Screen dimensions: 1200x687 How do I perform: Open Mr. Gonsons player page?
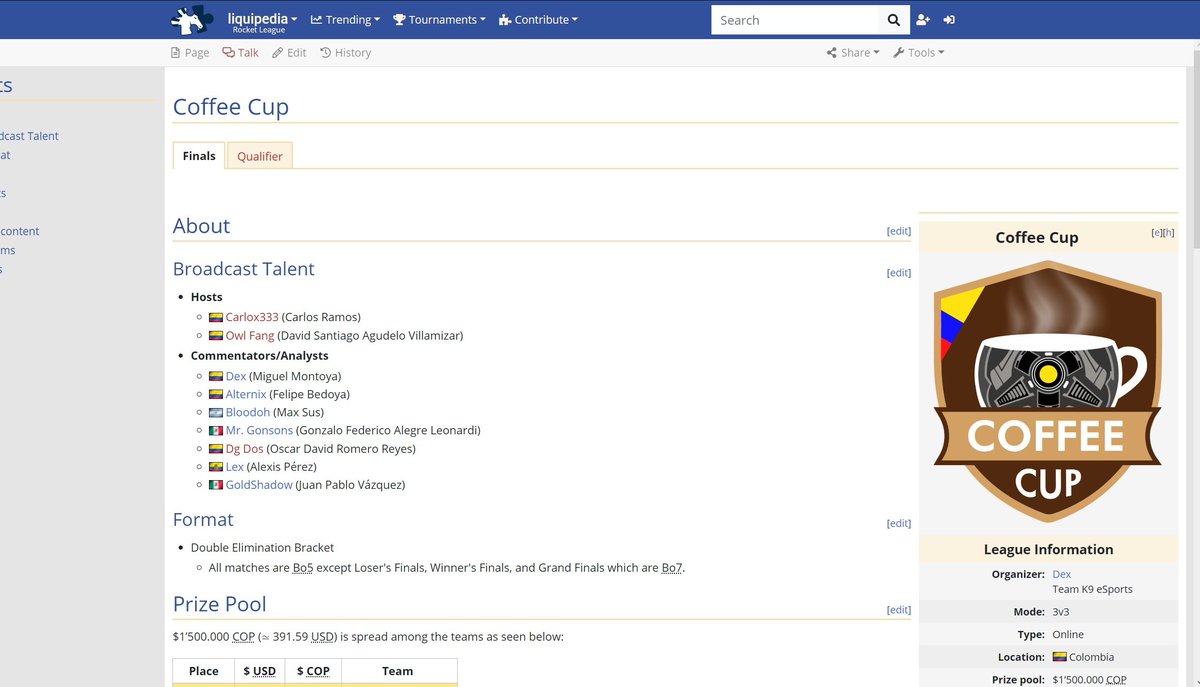click(x=259, y=431)
